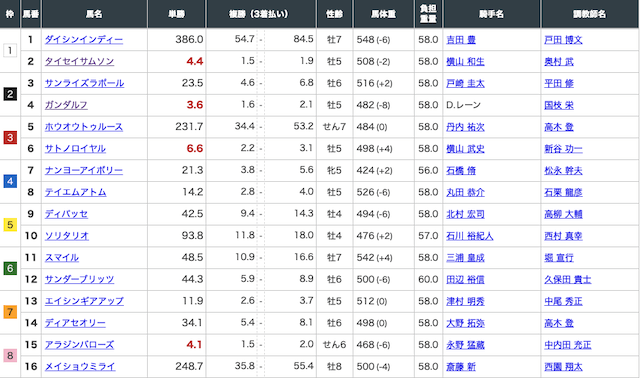Click the red odds value 4.4
This screenshot has height=378, width=640.
195,61
